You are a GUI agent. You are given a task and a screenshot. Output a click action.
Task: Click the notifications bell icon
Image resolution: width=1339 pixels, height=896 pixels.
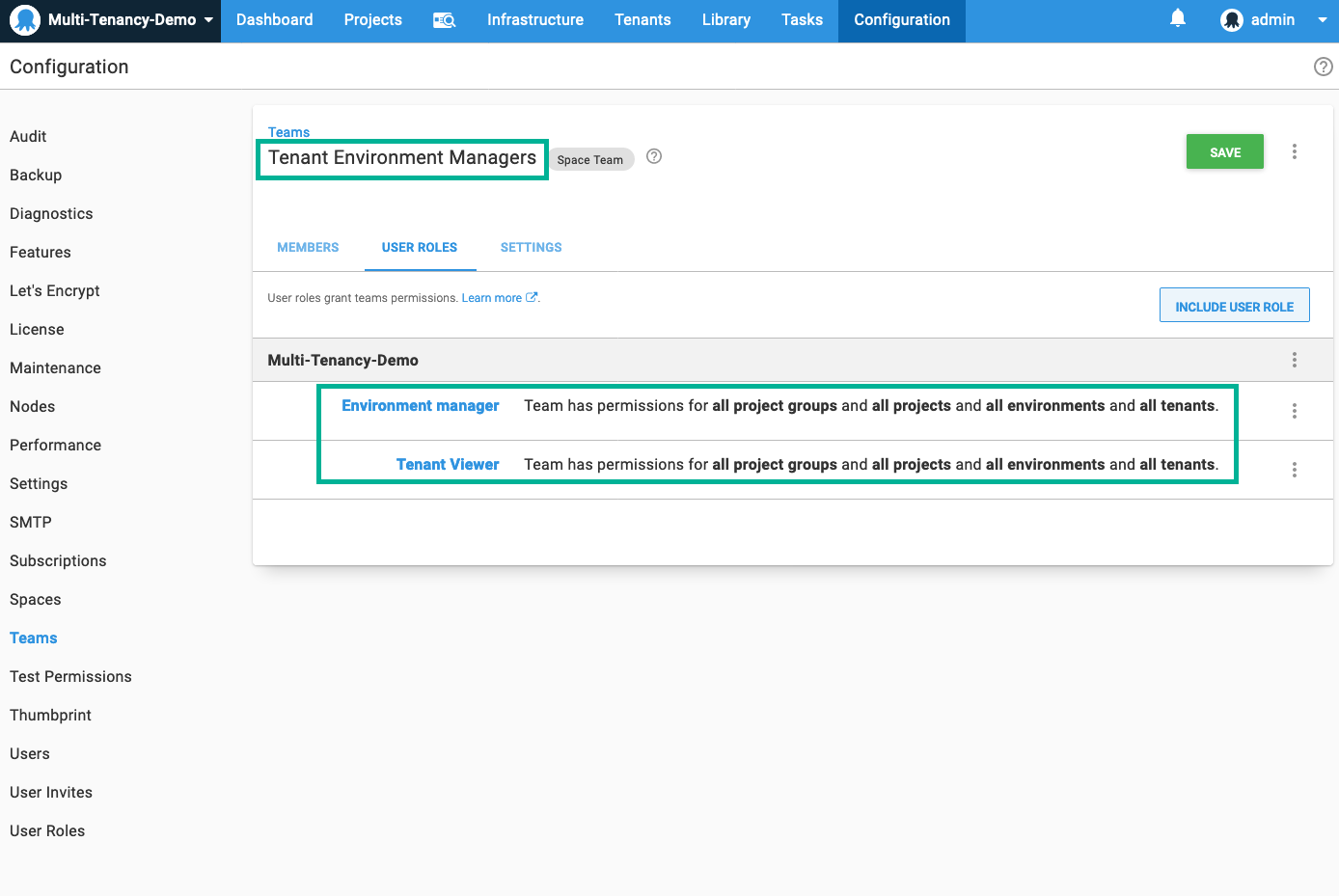tap(1177, 18)
